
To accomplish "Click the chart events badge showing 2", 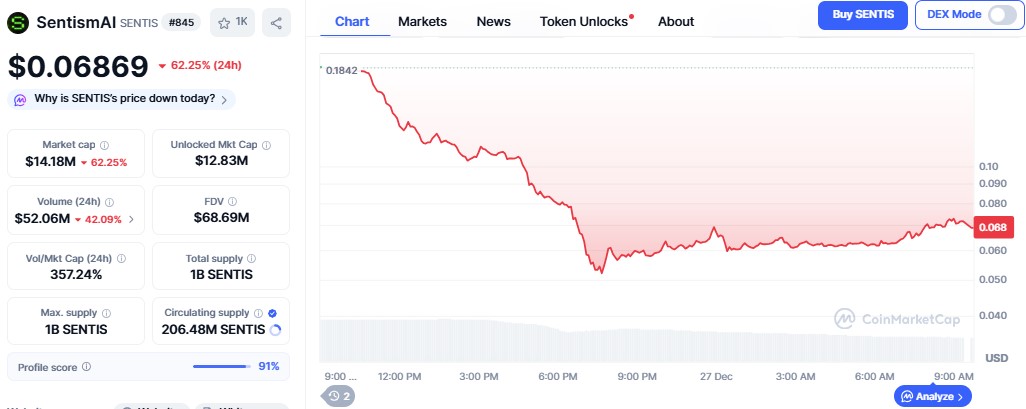I will pos(340,396).
